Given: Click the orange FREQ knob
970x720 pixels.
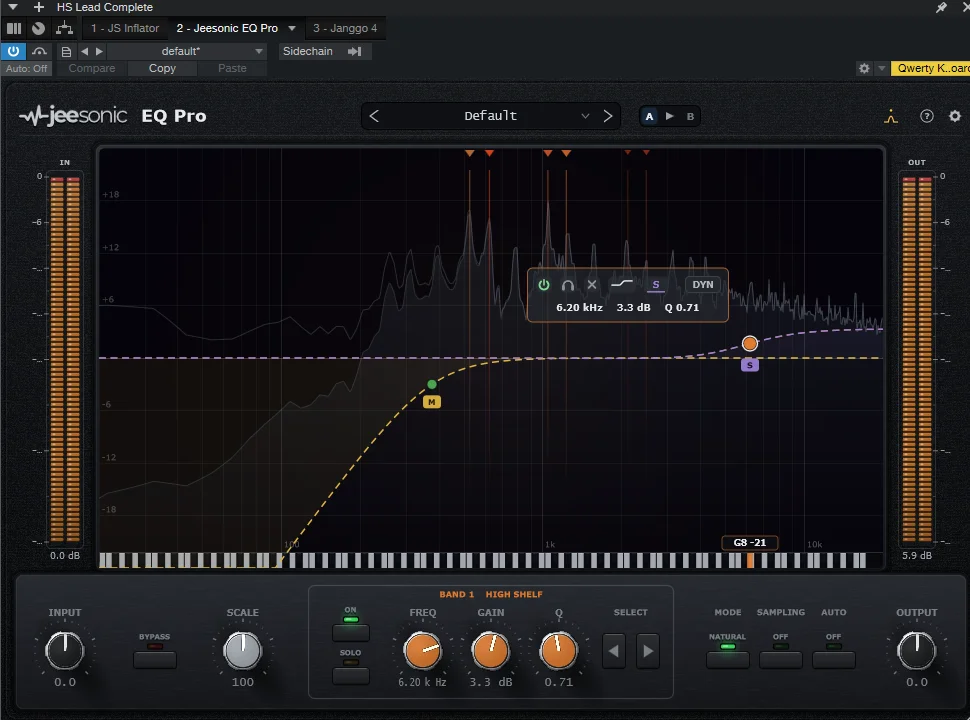Looking at the screenshot, I should point(423,651).
